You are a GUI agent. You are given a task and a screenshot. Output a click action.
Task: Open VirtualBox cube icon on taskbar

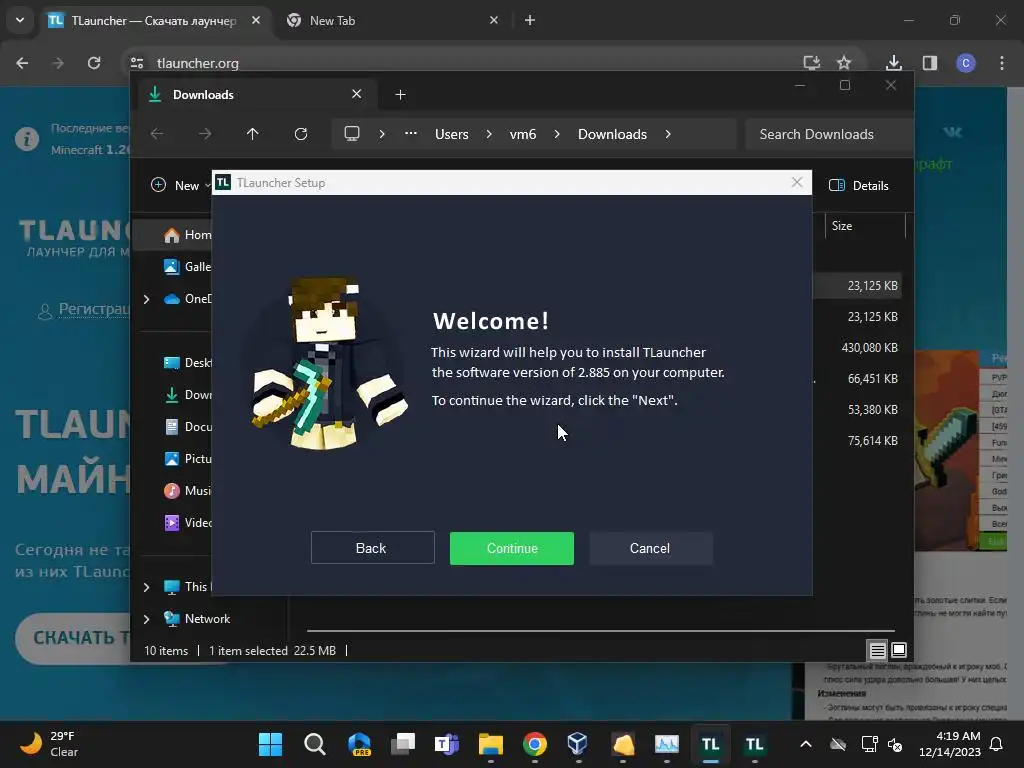(578, 744)
